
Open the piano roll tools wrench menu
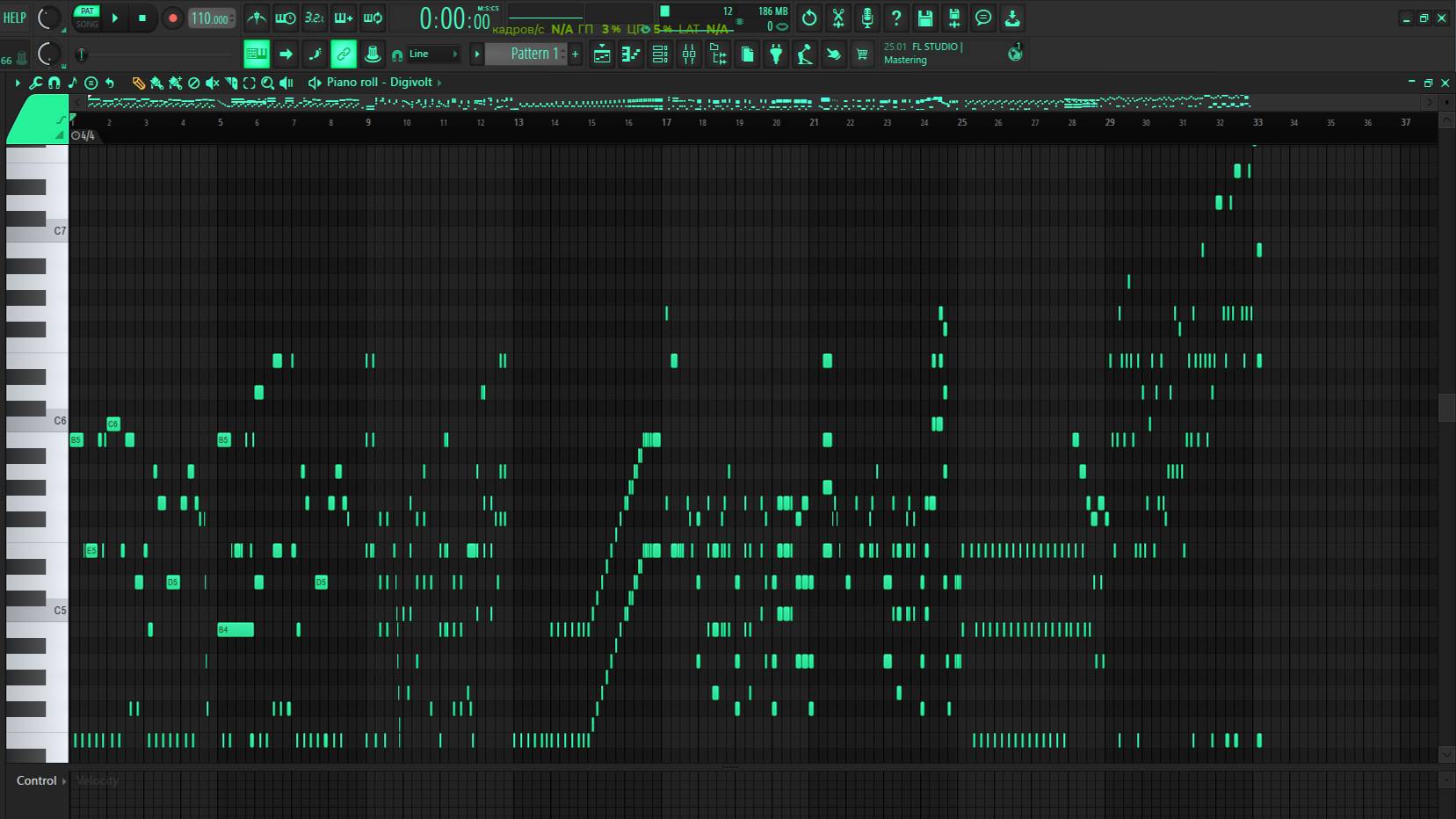[x=36, y=83]
